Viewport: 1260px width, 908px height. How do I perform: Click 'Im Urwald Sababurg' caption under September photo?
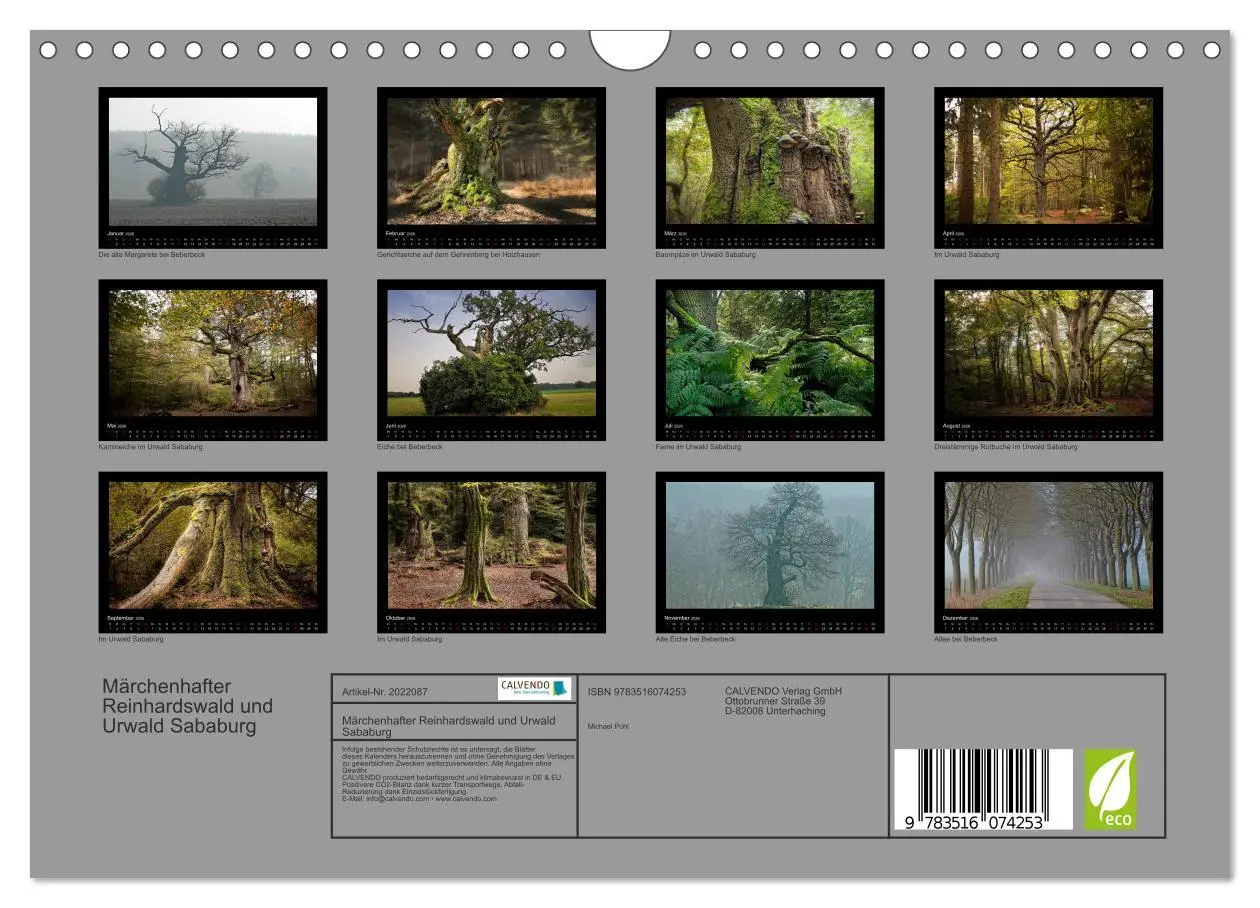click(130, 639)
